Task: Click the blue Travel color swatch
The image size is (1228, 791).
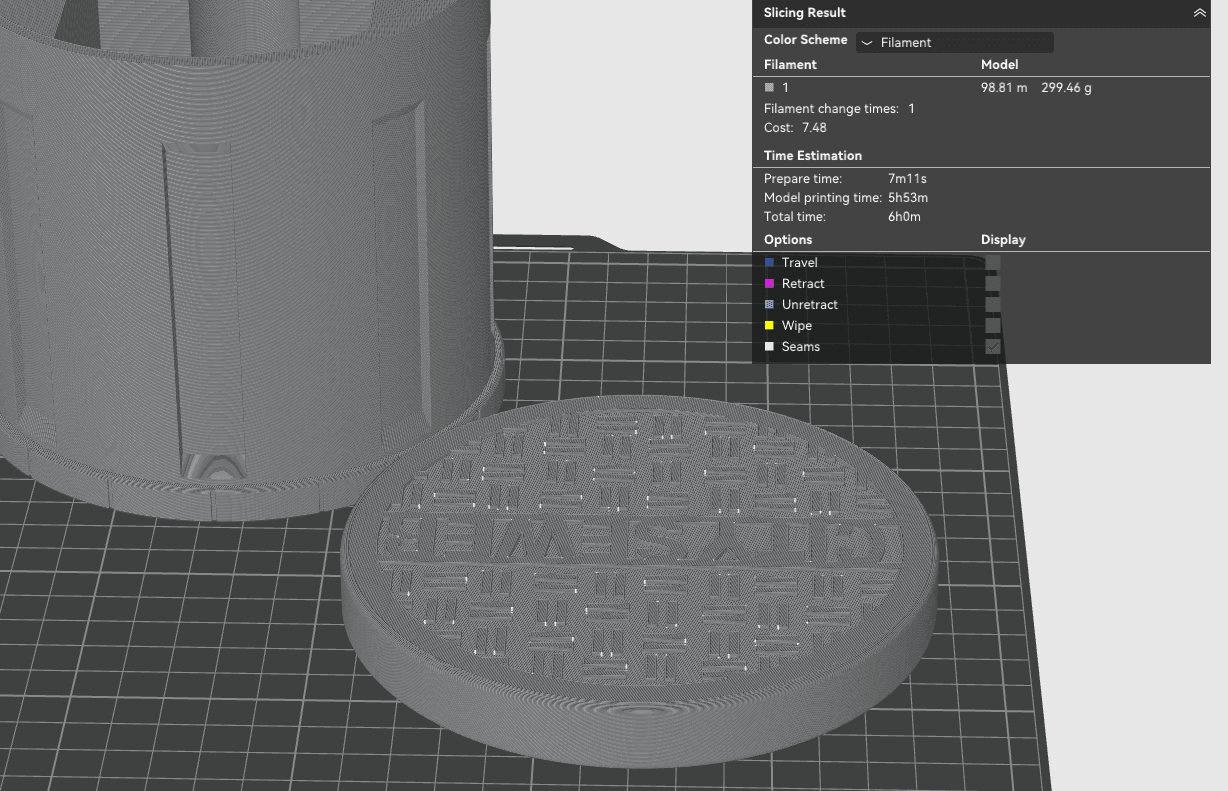Action: pos(769,263)
